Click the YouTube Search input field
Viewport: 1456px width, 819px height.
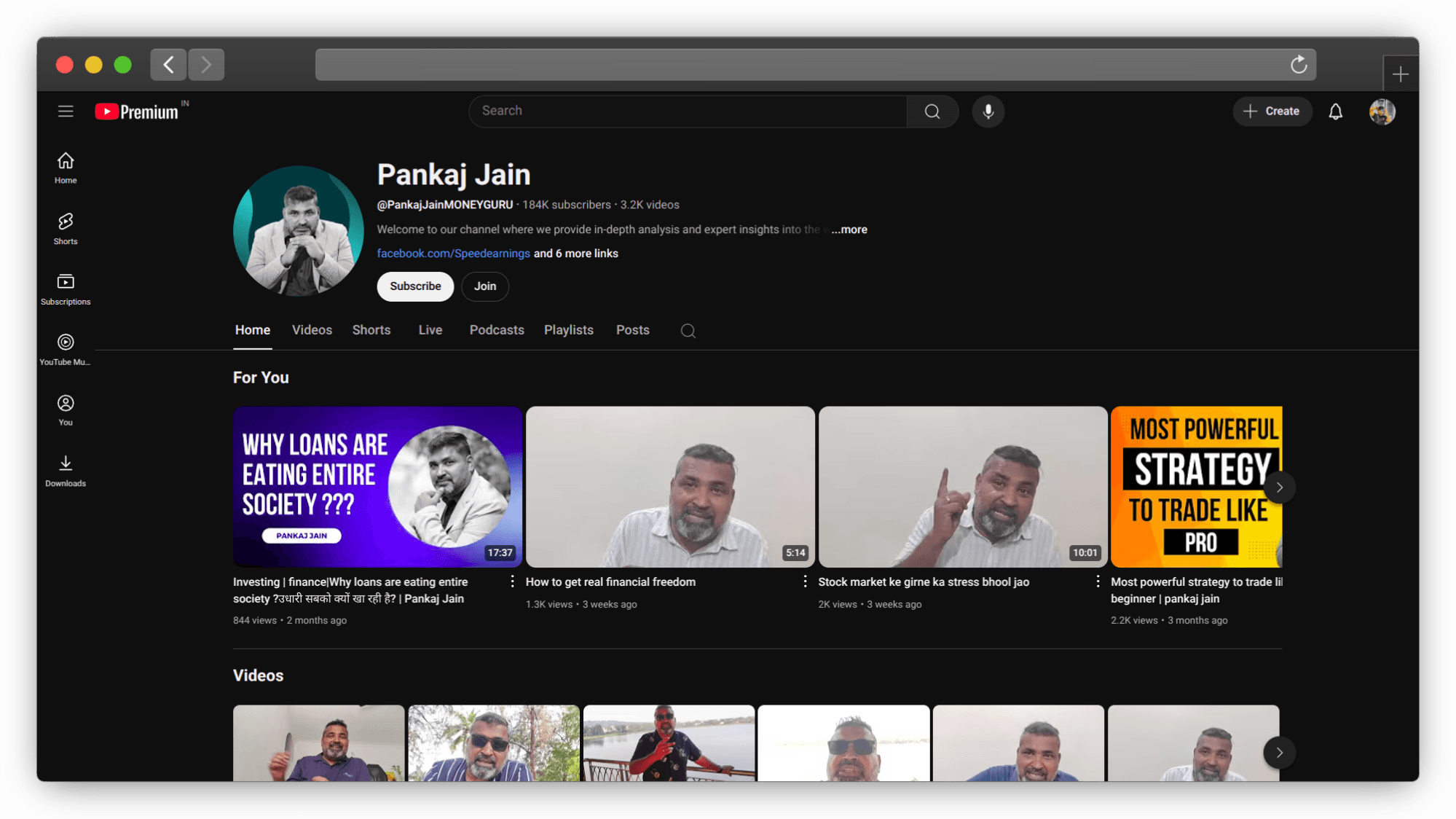tap(688, 111)
